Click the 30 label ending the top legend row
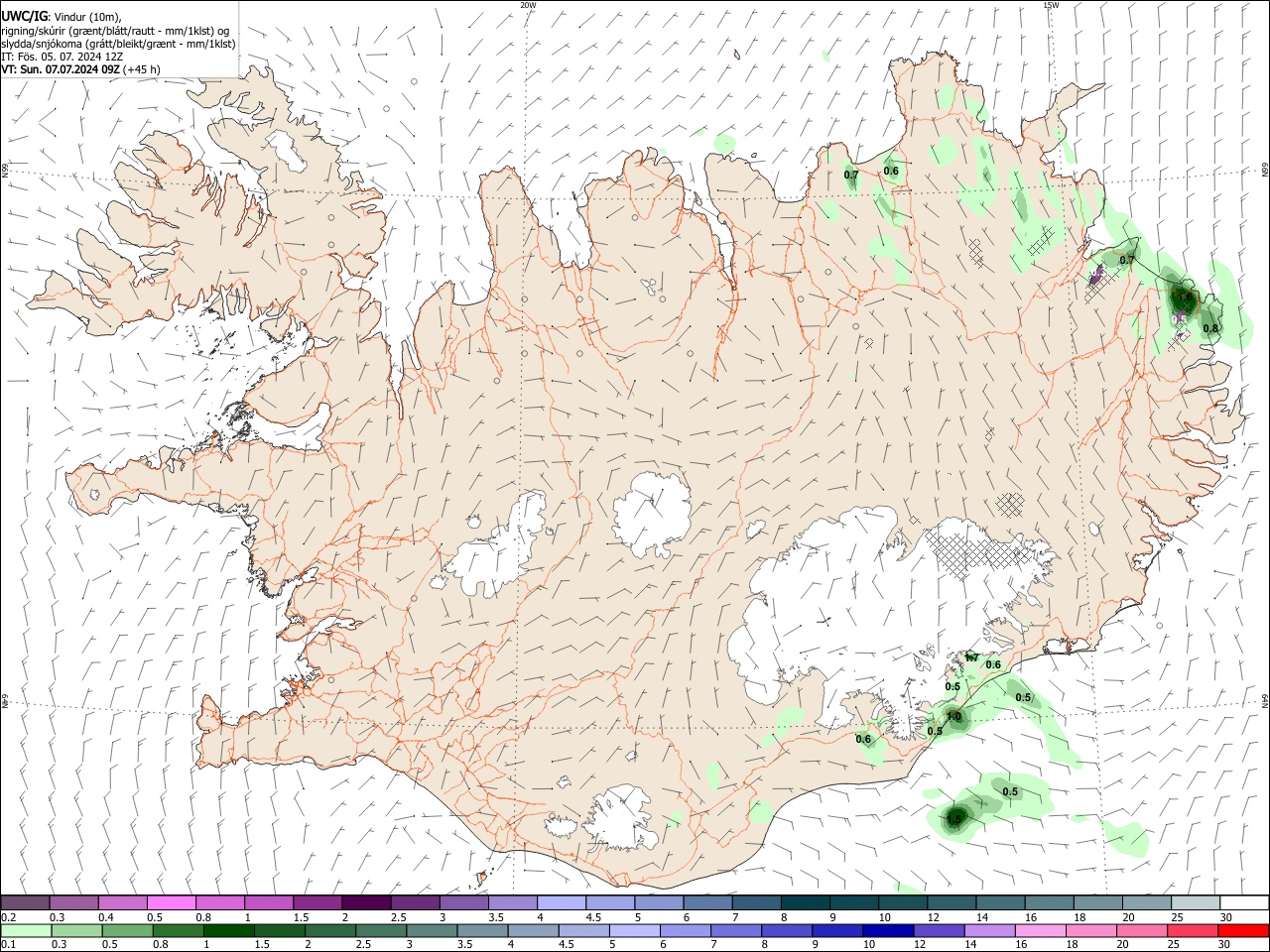Image resolution: width=1270 pixels, height=952 pixels. [x=1226, y=918]
